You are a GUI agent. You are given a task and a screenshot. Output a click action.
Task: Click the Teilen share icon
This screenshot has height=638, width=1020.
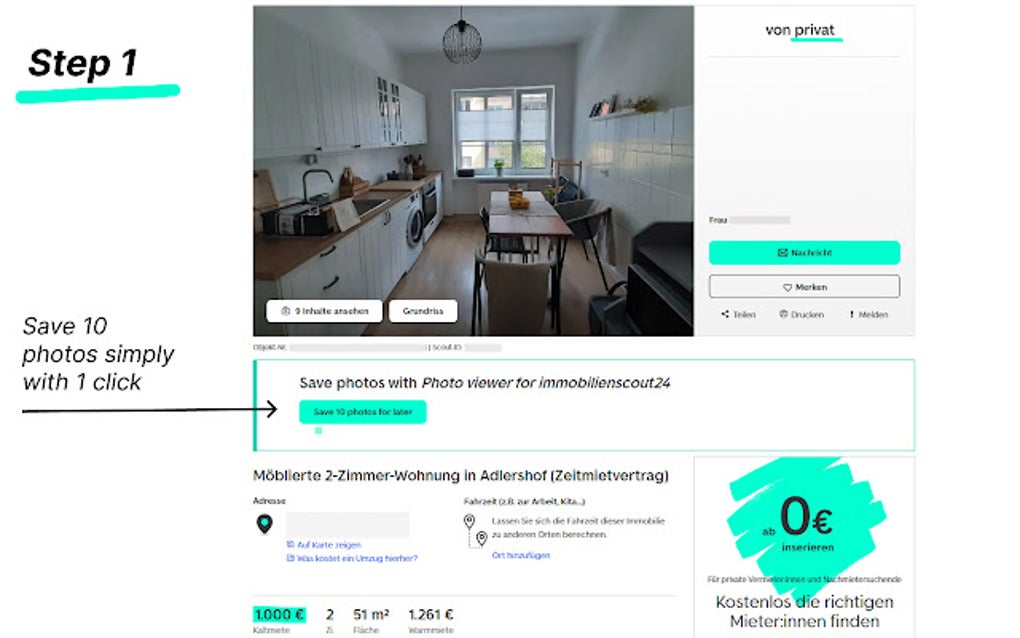coord(725,314)
